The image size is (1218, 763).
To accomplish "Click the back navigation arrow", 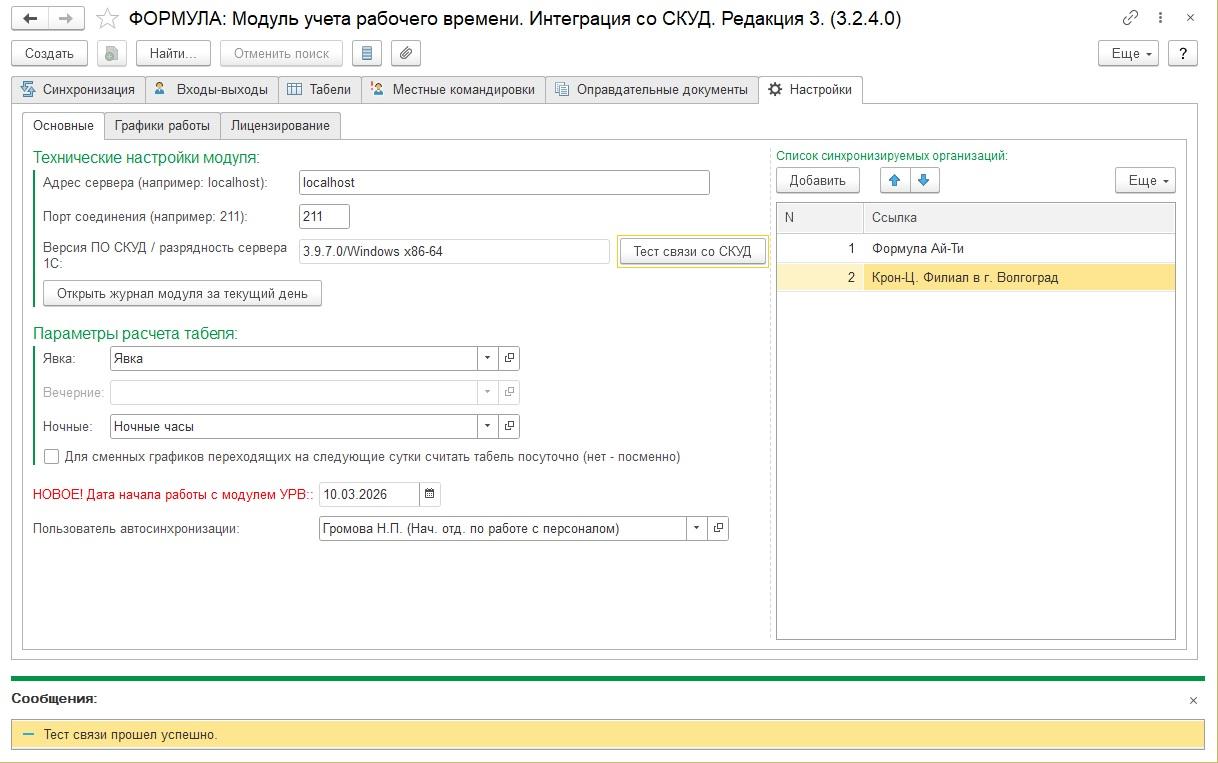I will [x=31, y=18].
